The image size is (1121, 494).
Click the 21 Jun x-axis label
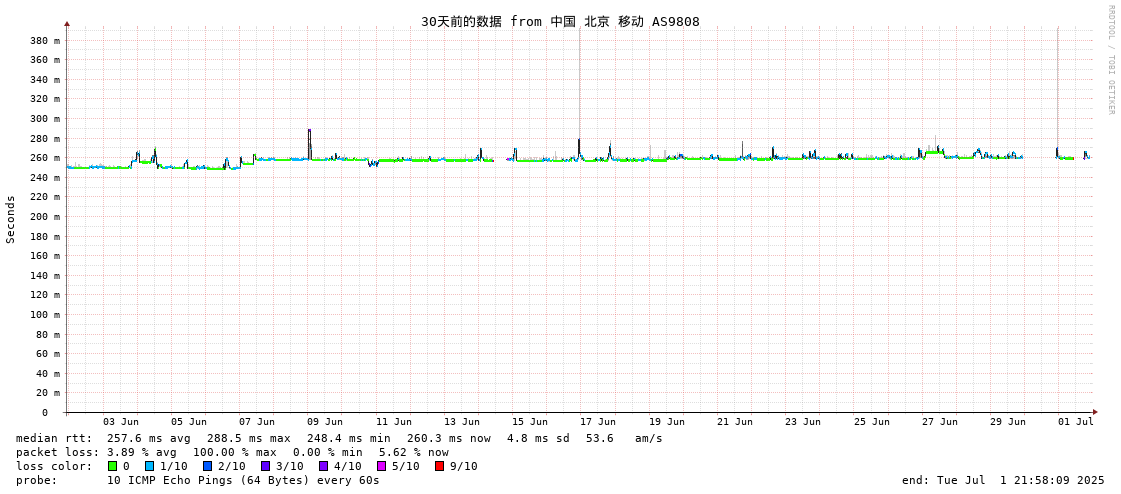(x=734, y=422)
